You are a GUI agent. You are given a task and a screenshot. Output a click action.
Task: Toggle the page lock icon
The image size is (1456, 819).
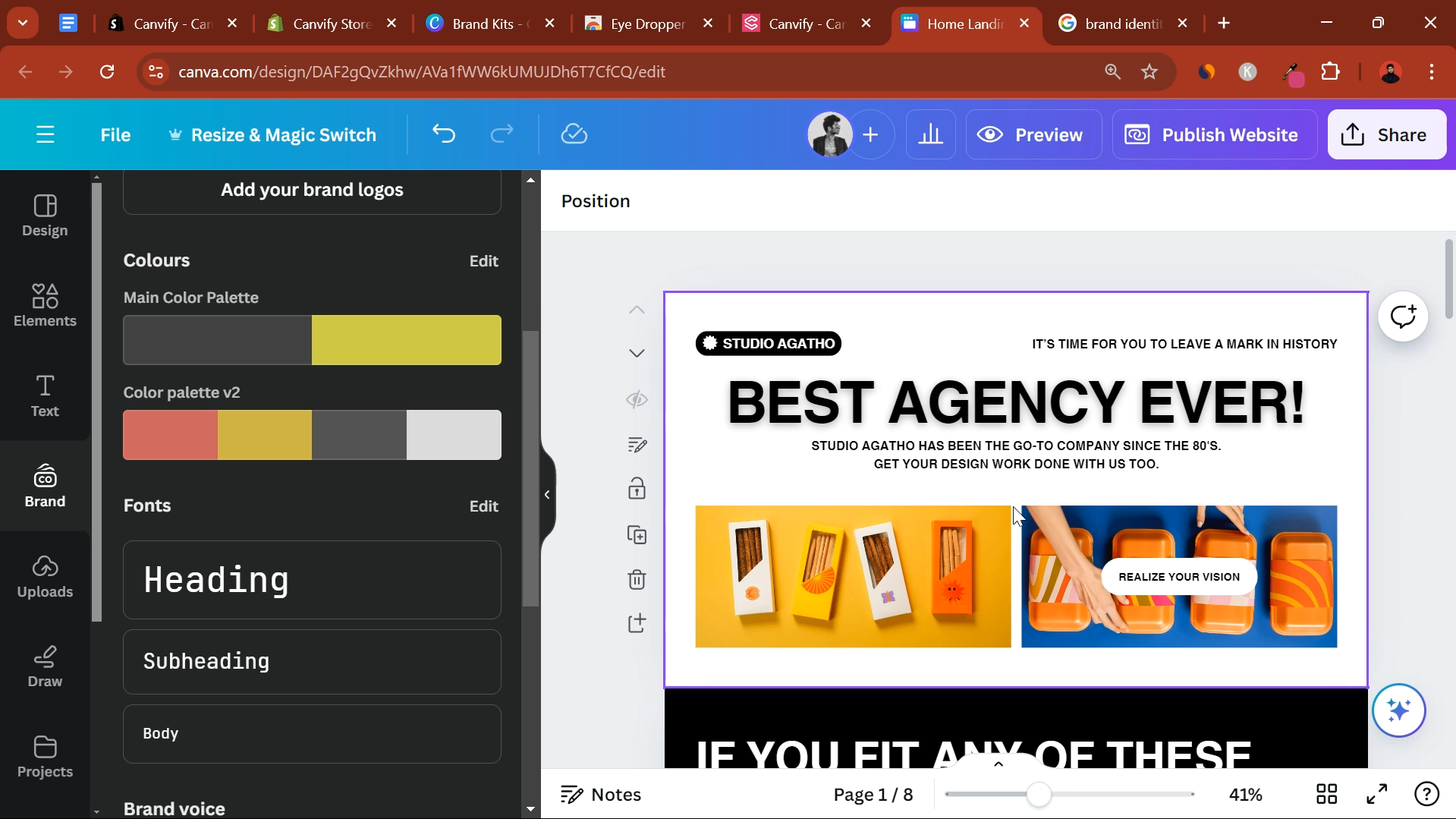click(x=637, y=488)
